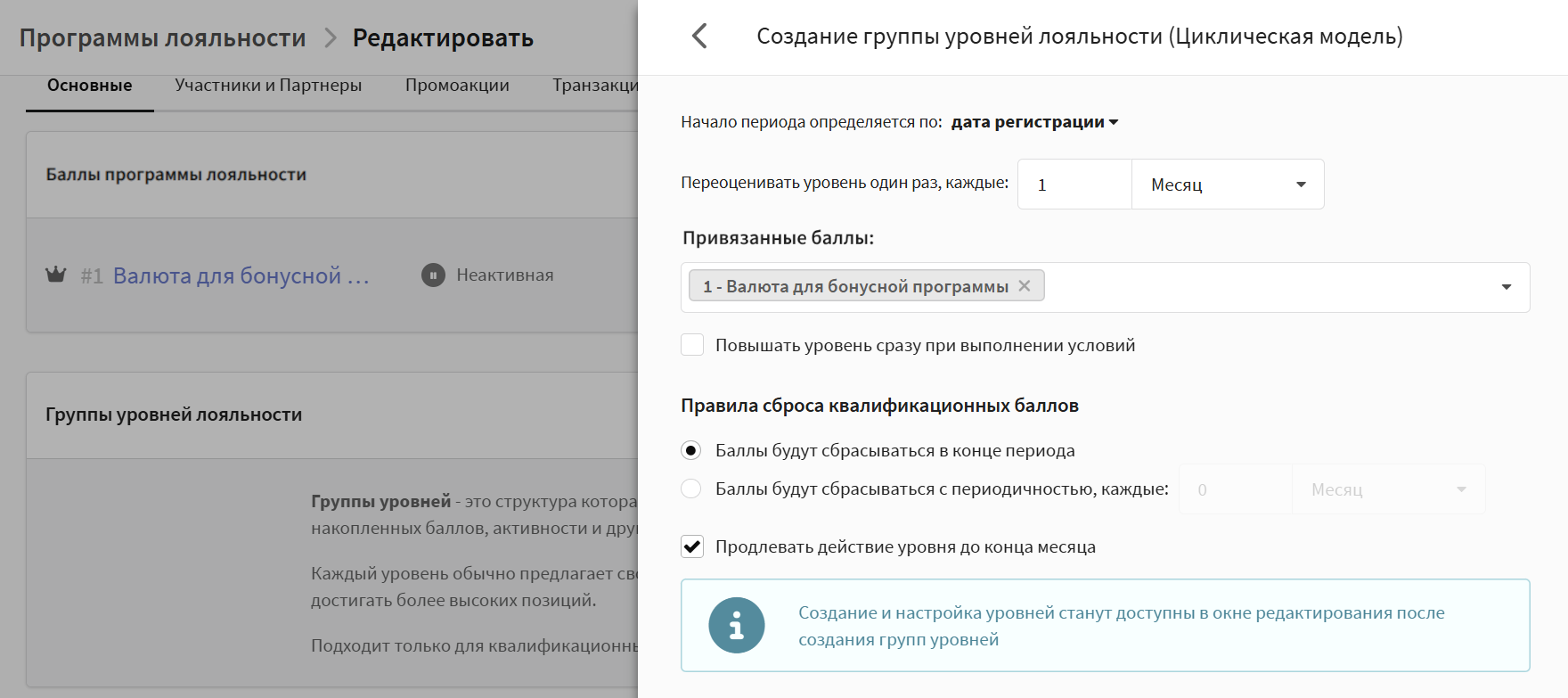Open the disabled Месяц reset period dropdown
Viewport: 1568px width, 698px height.
click(x=1388, y=489)
